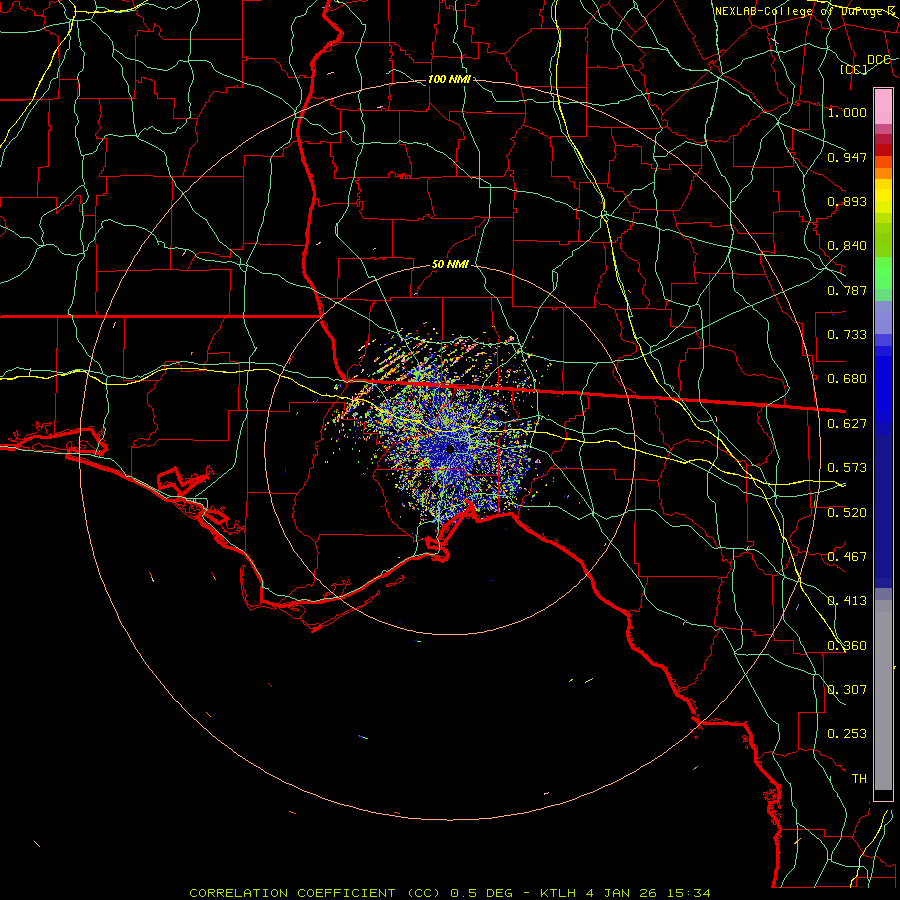Select the 0.467 scale label
Viewport: 900px width, 900px height.
click(847, 557)
